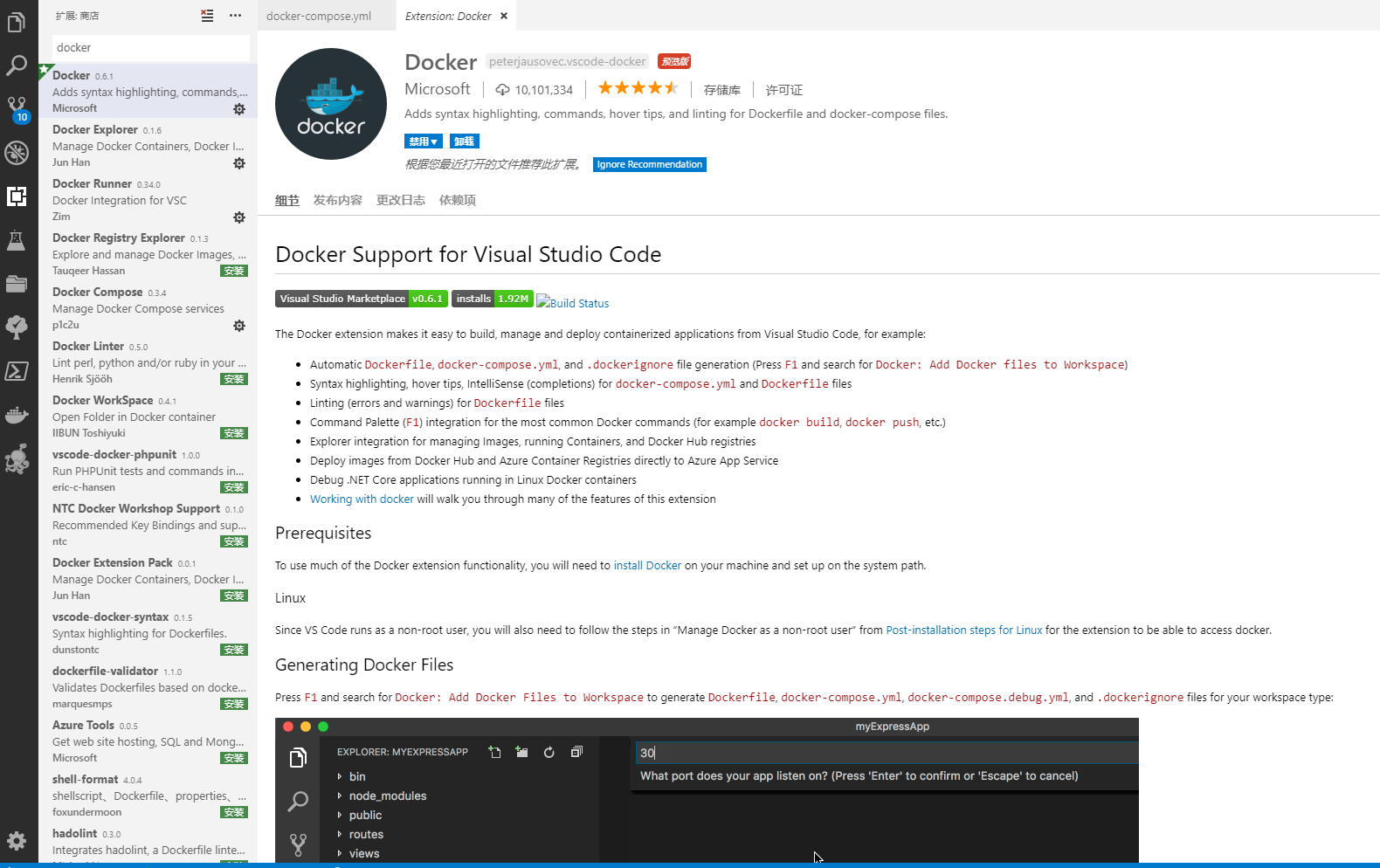Image resolution: width=1380 pixels, height=868 pixels.
Task: Click the star rating of Docker extension
Action: [638, 88]
